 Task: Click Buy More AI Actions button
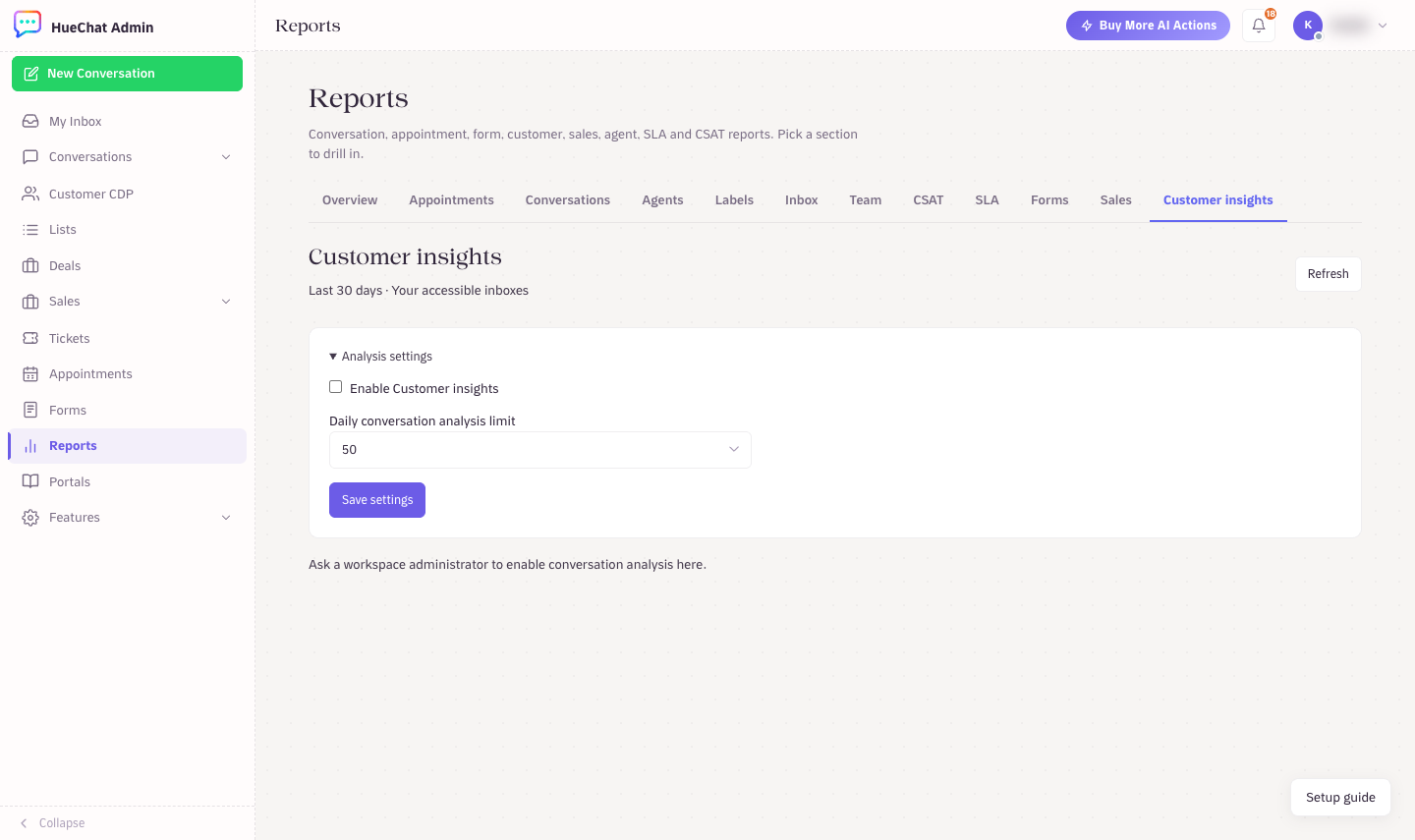pyautogui.click(x=1148, y=26)
